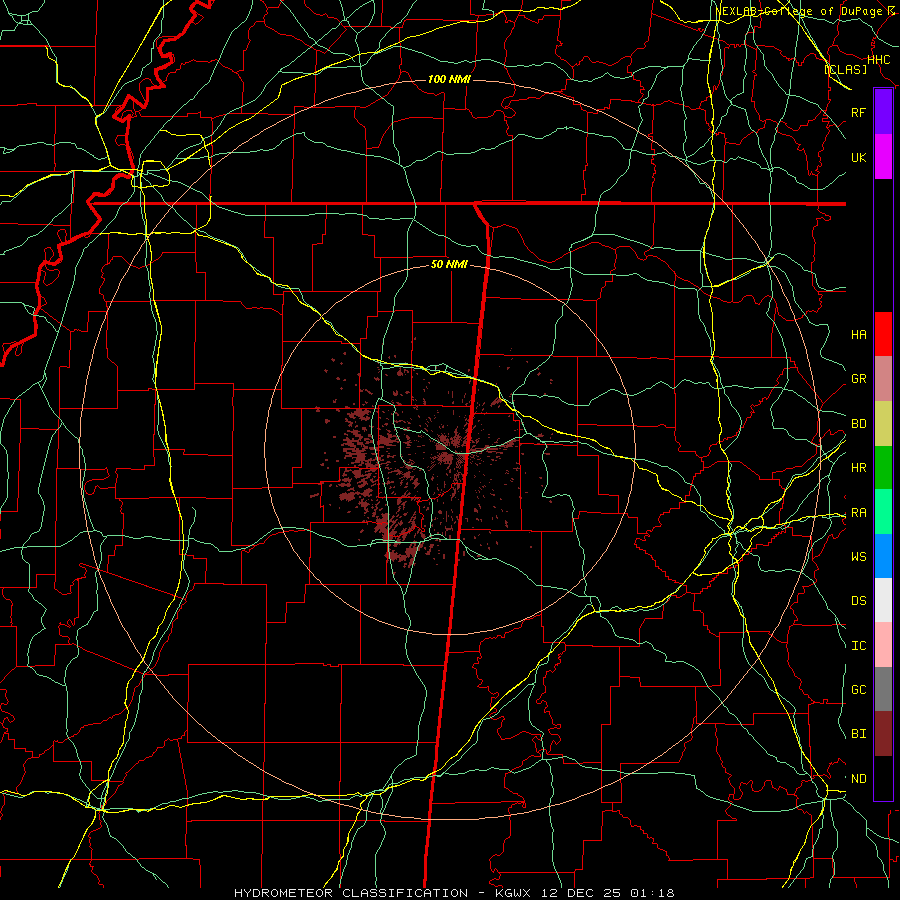Screen dimensions: 900x900
Task: Click the 100 NMI range ring label
Action: pos(449,79)
